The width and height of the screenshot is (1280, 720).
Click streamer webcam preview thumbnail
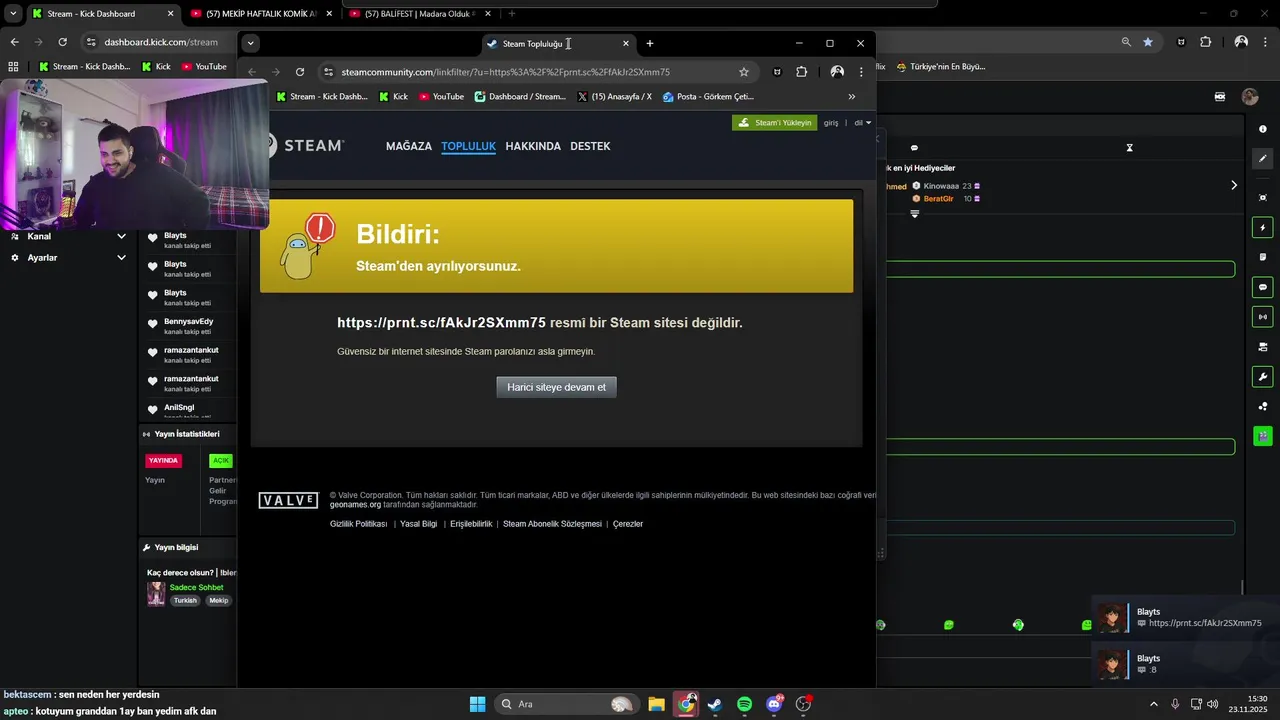[134, 154]
